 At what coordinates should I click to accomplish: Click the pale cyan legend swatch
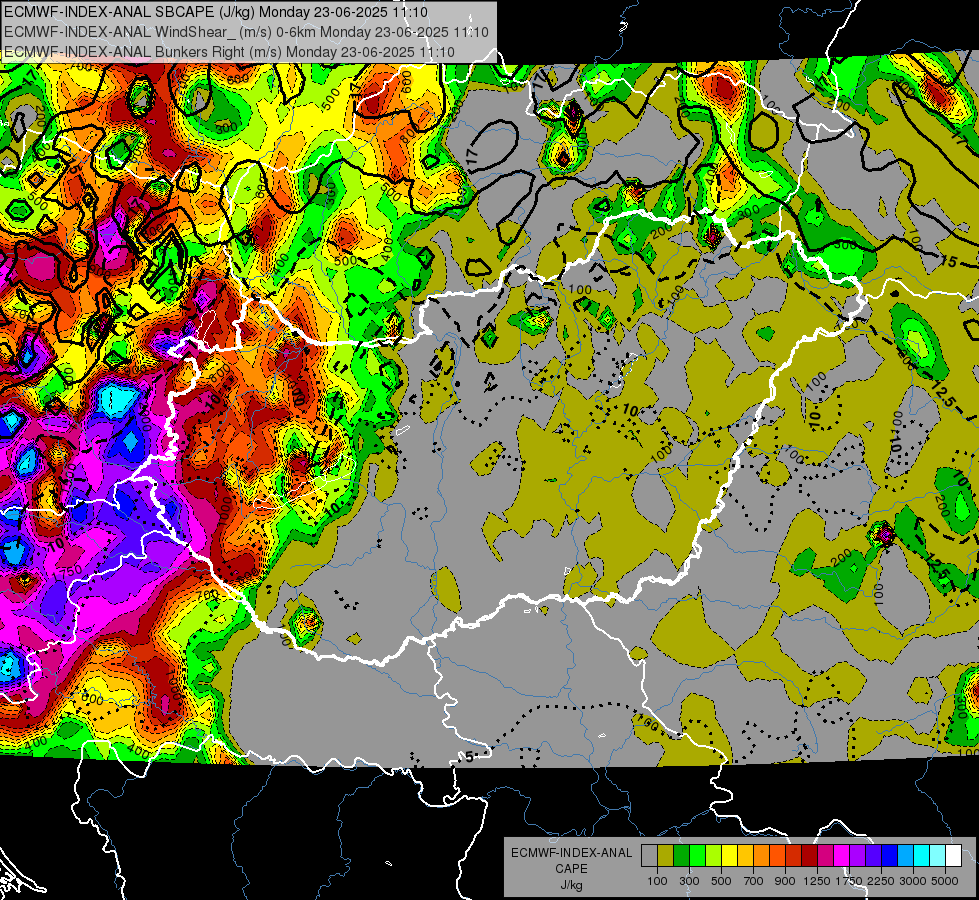click(x=937, y=856)
